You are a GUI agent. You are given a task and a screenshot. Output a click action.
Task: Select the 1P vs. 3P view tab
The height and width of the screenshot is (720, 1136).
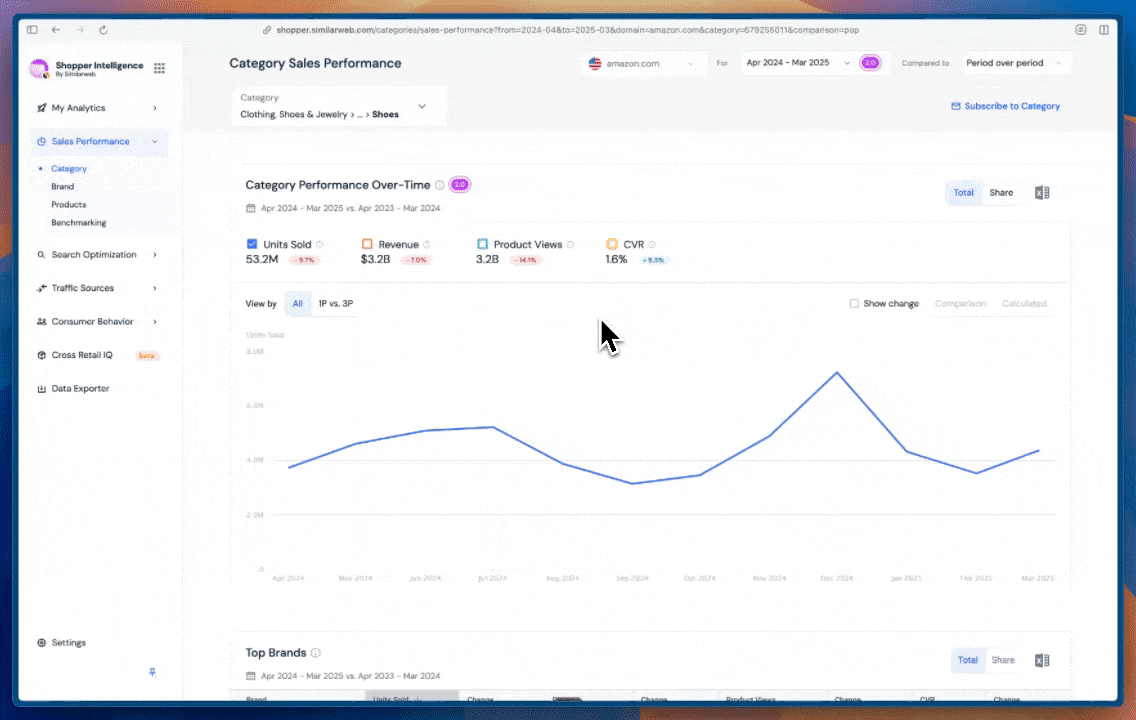335,303
